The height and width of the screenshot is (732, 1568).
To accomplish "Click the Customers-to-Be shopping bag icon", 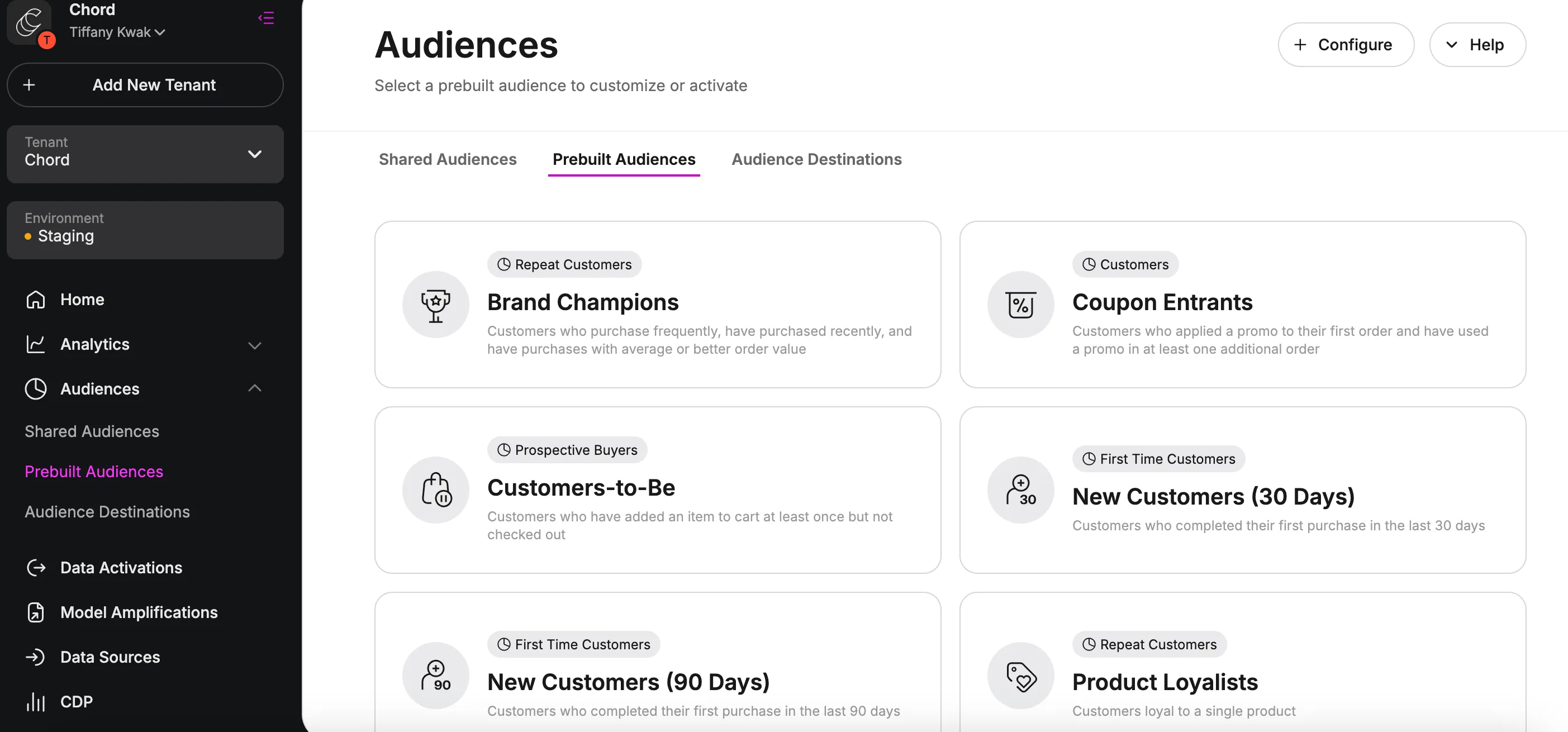I will 436,490.
